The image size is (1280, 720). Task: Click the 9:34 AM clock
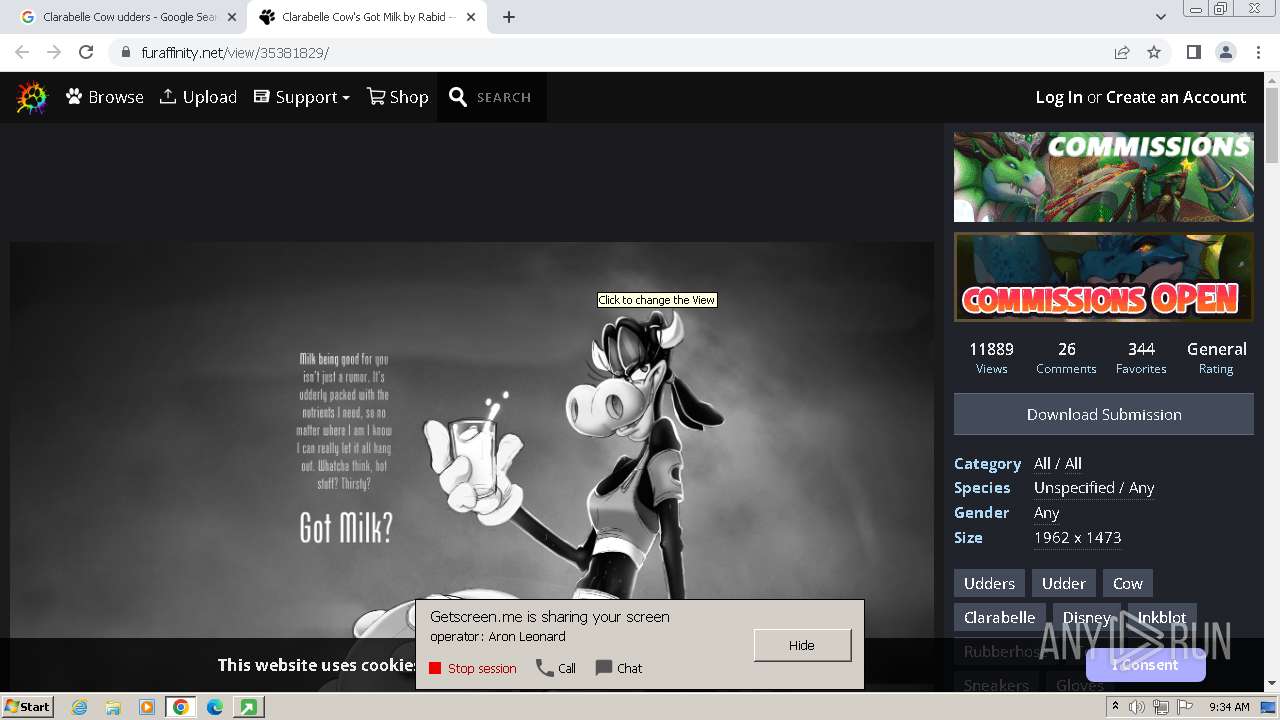pos(1229,707)
